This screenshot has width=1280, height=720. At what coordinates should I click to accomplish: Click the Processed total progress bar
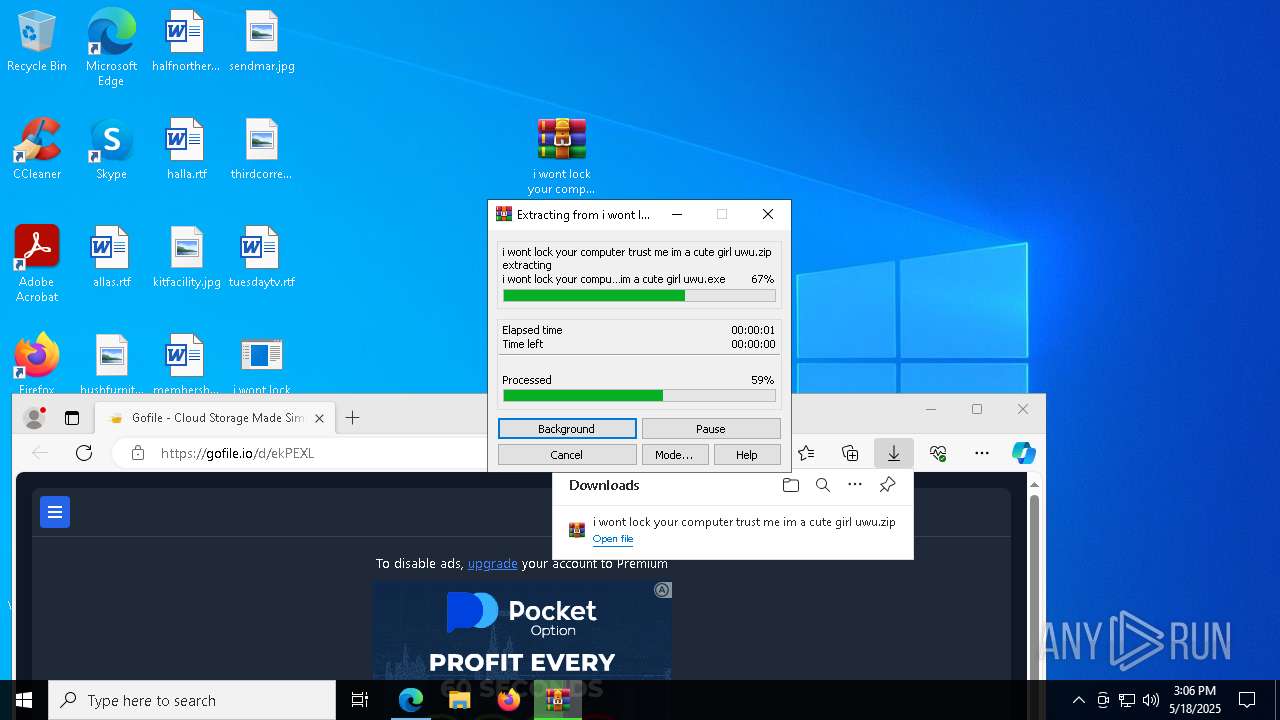pos(639,396)
